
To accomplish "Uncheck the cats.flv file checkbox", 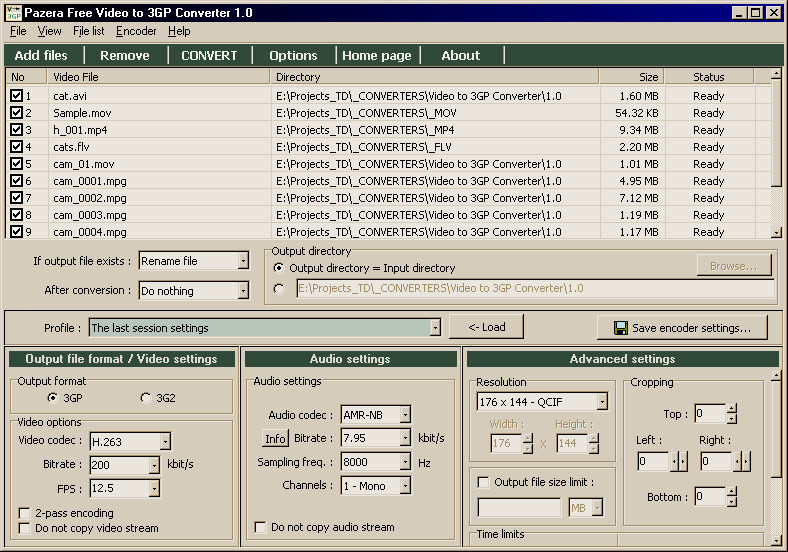I will pos(16,147).
